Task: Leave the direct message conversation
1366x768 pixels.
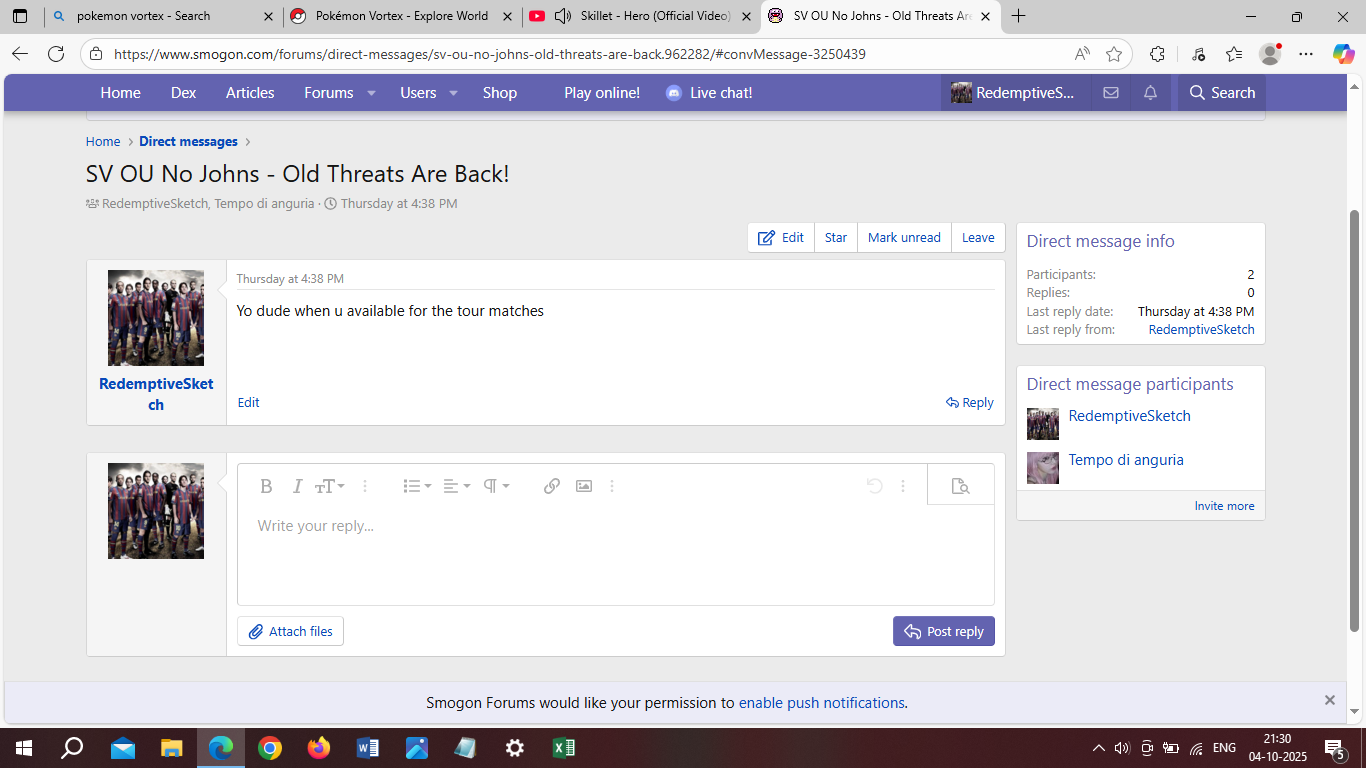Action: tap(978, 238)
